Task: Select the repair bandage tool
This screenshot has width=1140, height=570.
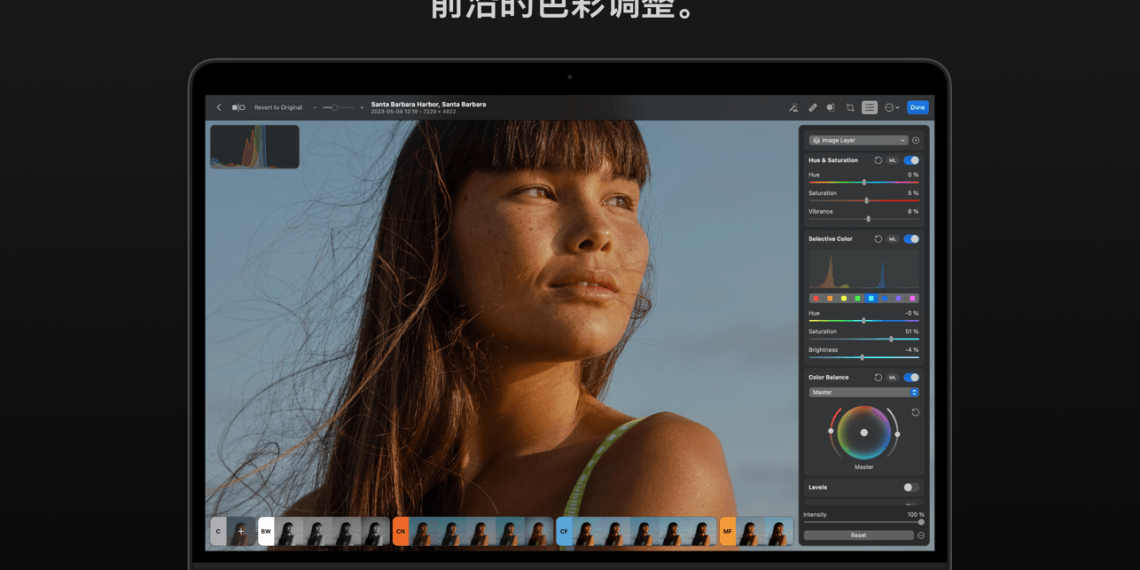Action: [812, 107]
